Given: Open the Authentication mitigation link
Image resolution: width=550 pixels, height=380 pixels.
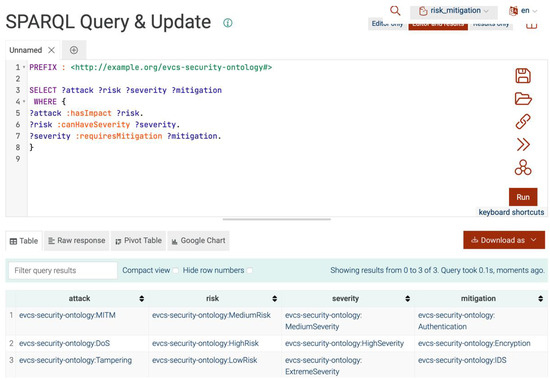Looking at the screenshot, I should click(456, 321).
